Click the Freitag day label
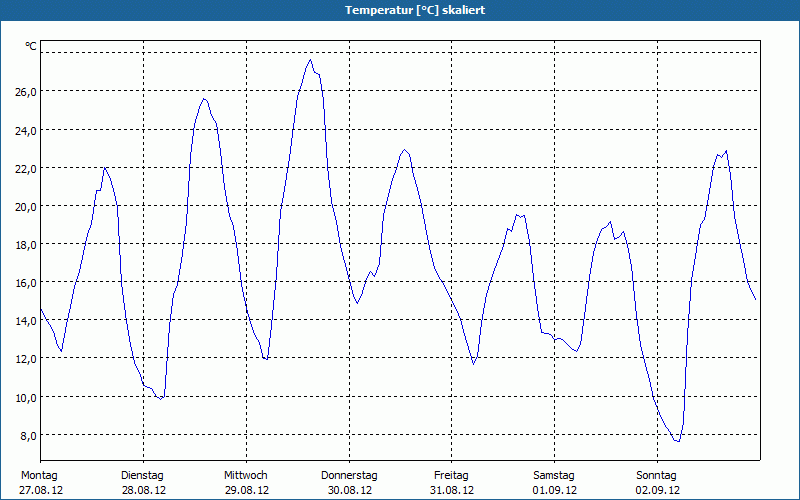Screen dimensions: 800x500 coord(451,476)
